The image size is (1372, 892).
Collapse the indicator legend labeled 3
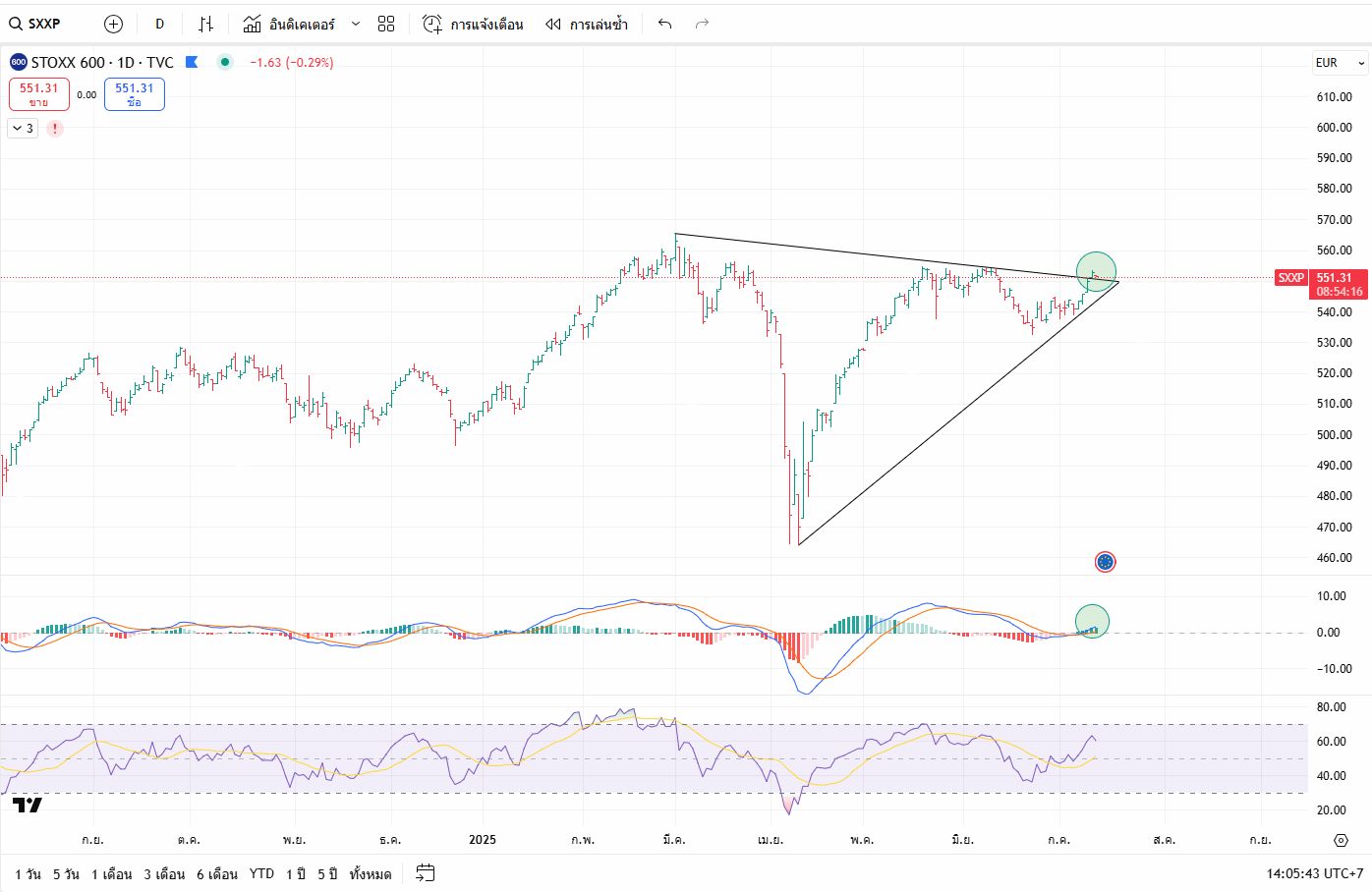tap(23, 128)
